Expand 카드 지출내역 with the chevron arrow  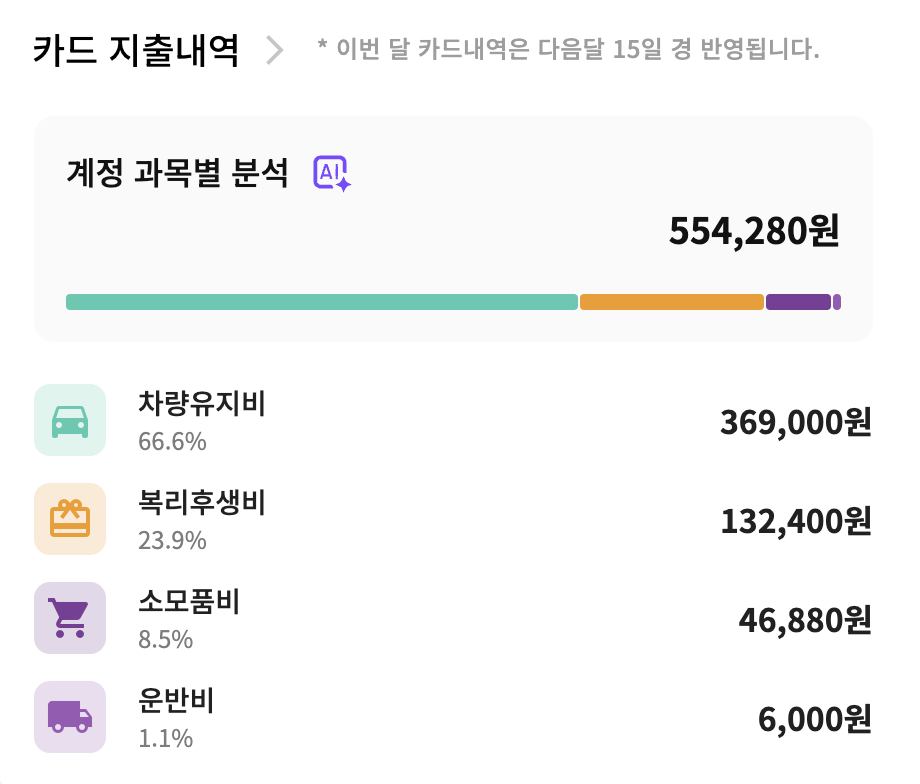coord(275,49)
